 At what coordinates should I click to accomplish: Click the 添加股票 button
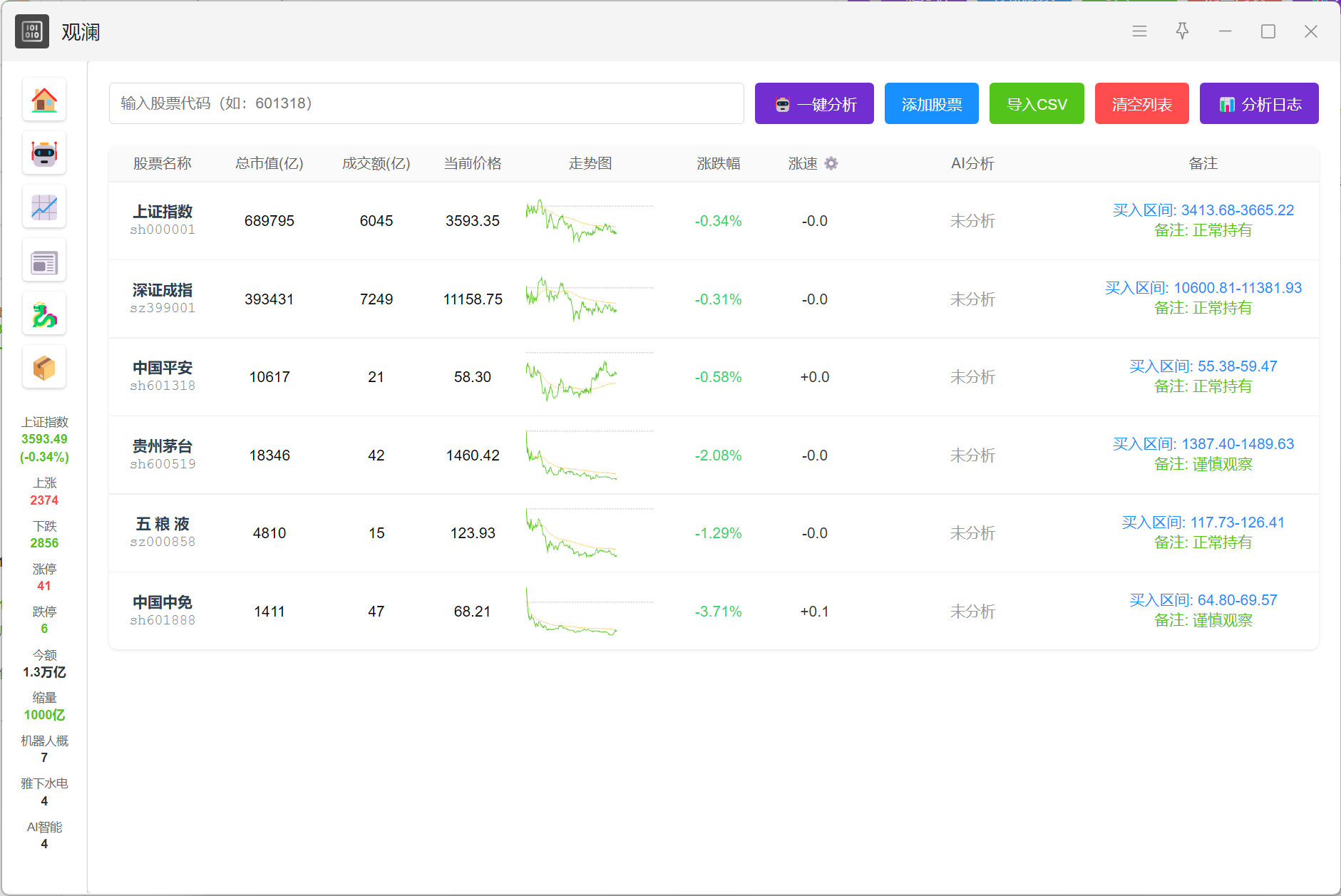(932, 103)
